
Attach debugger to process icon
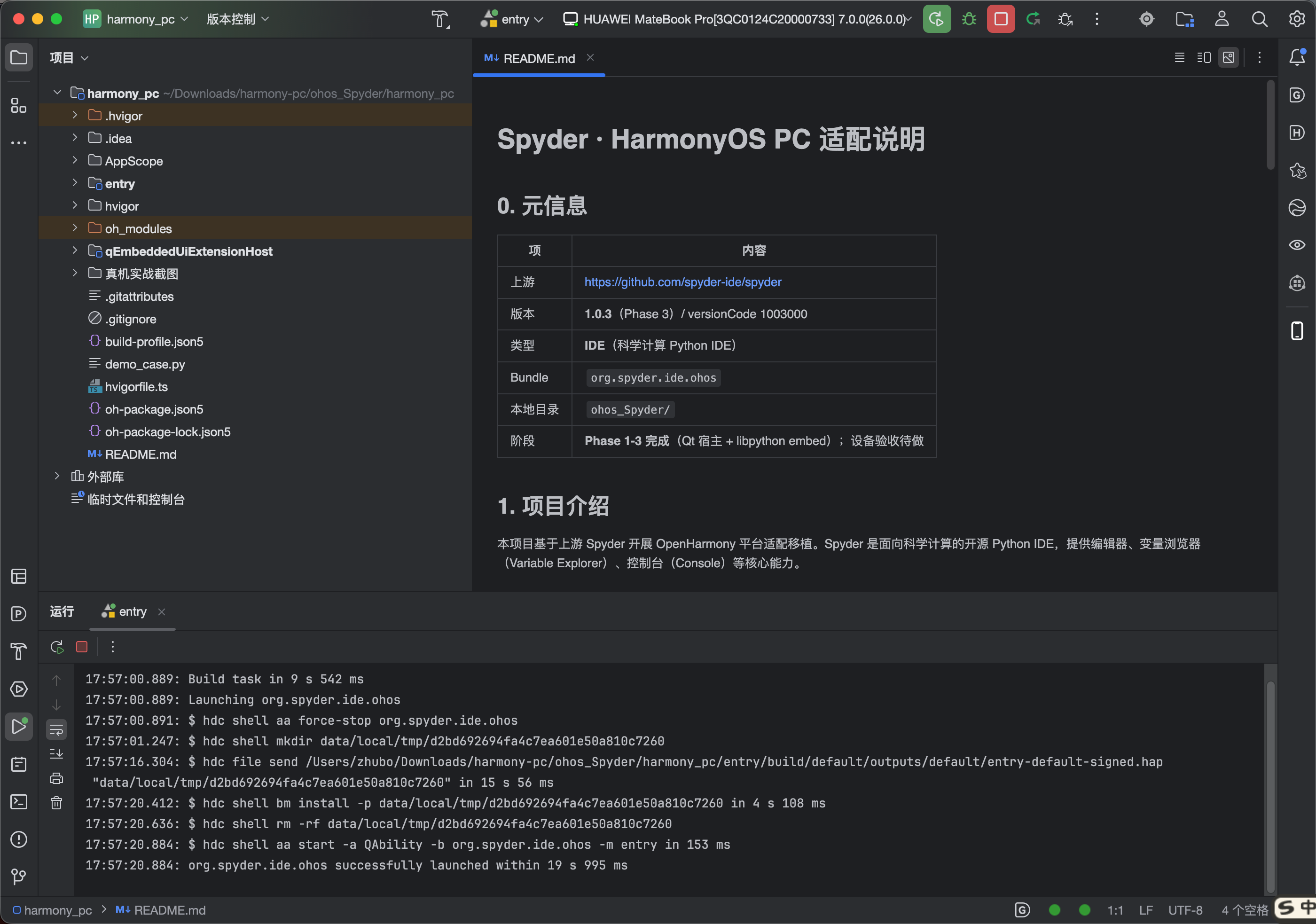tap(1065, 19)
